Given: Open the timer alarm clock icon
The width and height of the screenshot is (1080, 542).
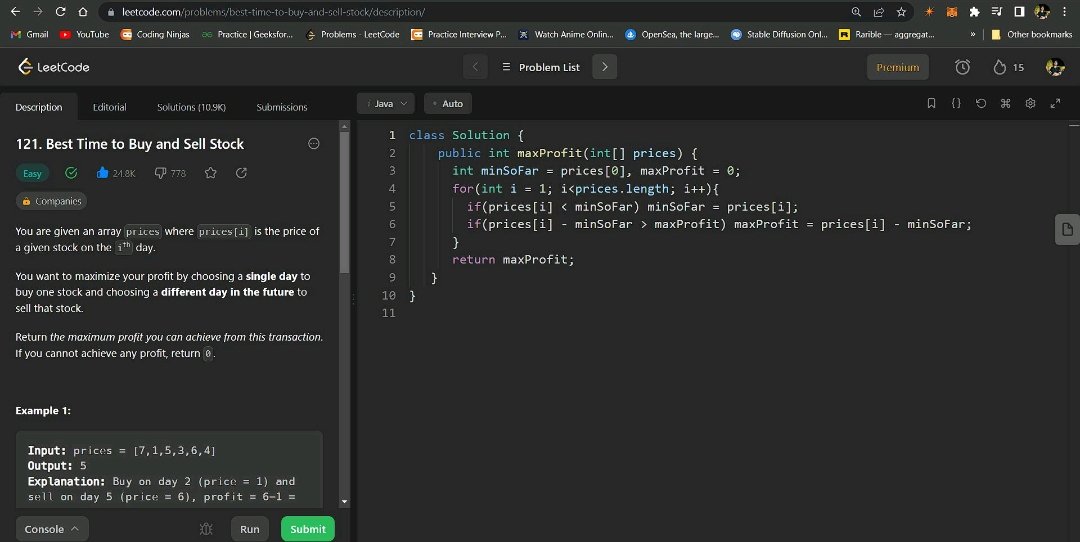Looking at the screenshot, I should coord(962,67).
